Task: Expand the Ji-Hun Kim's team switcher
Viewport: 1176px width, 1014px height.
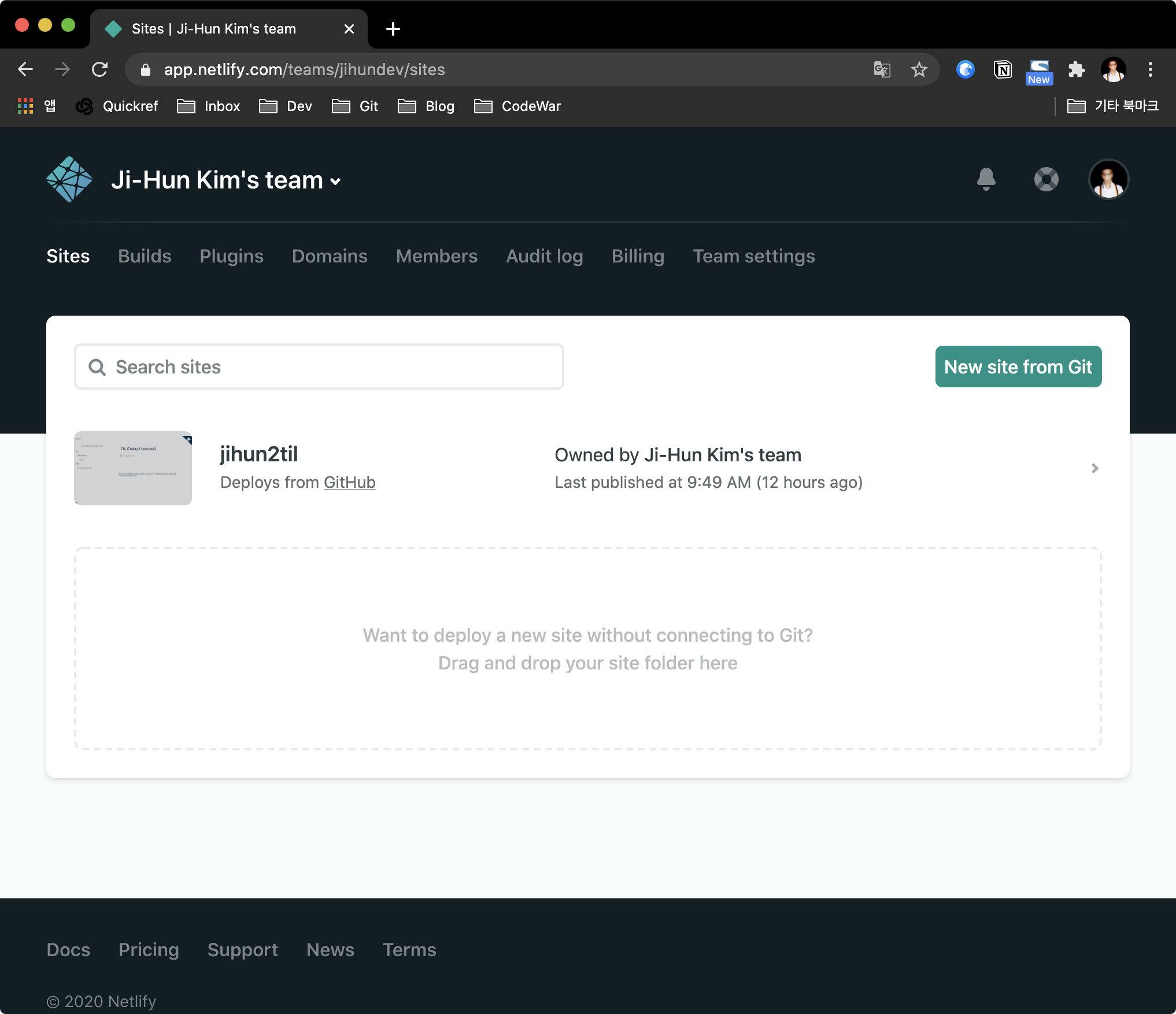Action: click(x=226, y=180)
